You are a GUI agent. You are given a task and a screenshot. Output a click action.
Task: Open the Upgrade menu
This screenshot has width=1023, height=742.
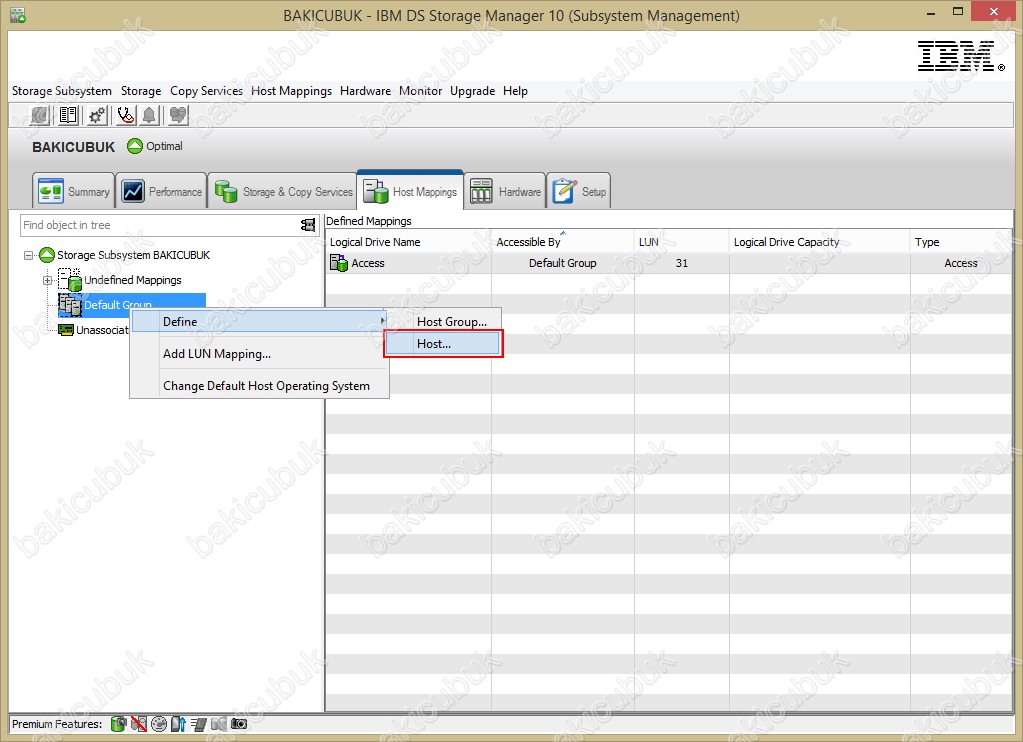pos(472,91)
